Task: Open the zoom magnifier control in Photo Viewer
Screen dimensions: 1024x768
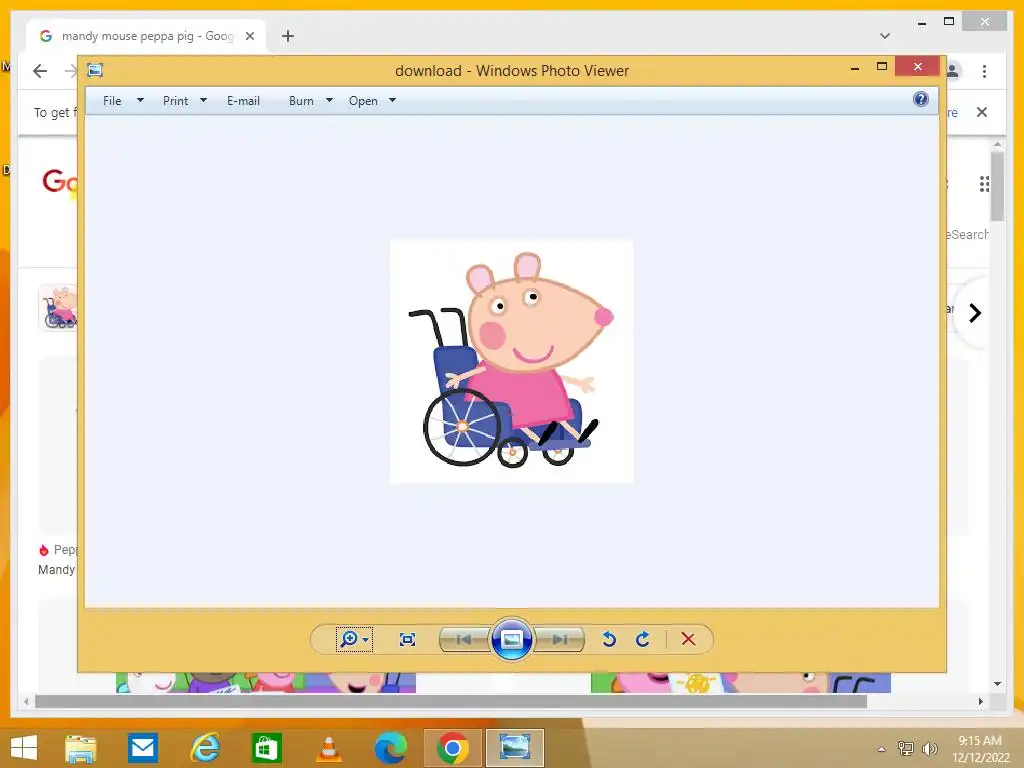Action: coord(355,639)
